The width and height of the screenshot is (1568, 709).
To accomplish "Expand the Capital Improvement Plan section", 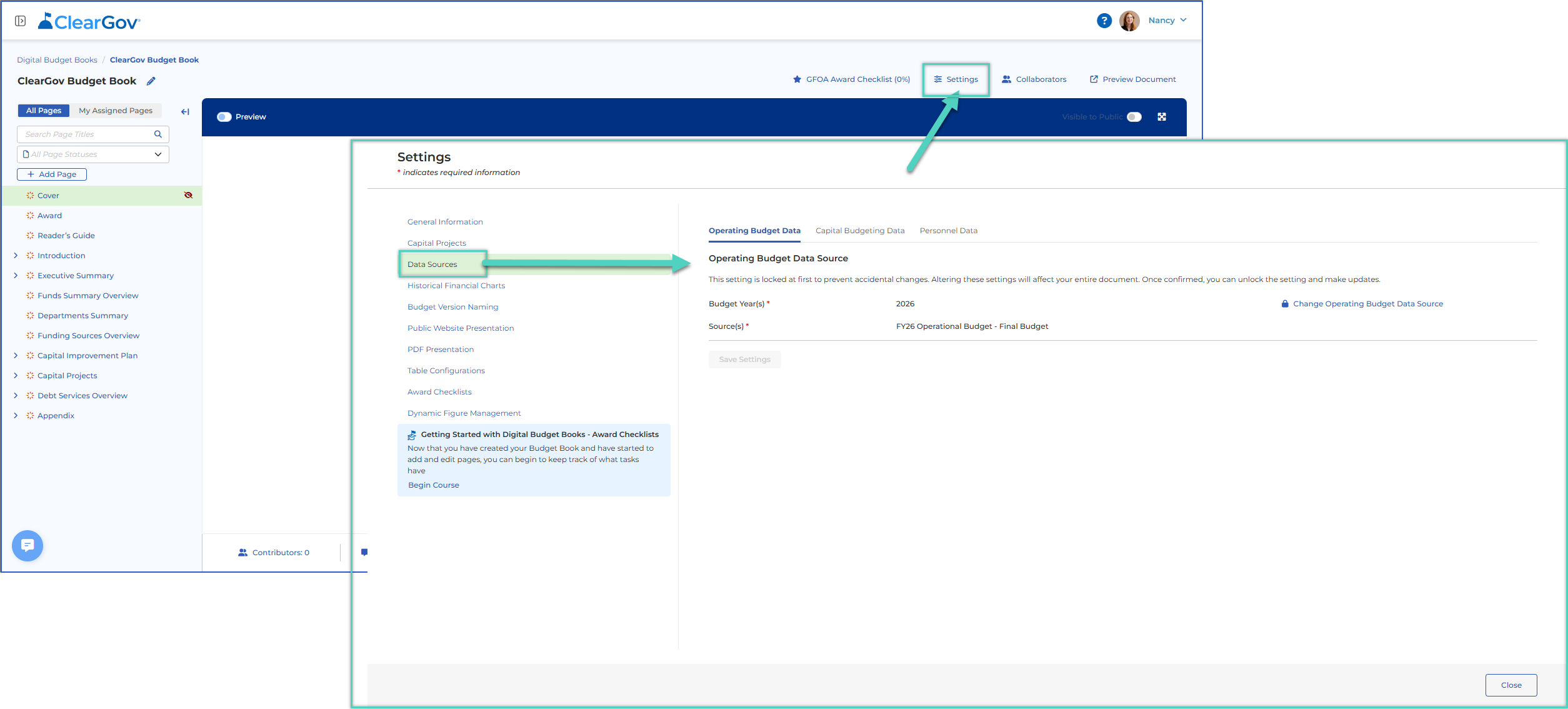I will click(x=16, y=356).
